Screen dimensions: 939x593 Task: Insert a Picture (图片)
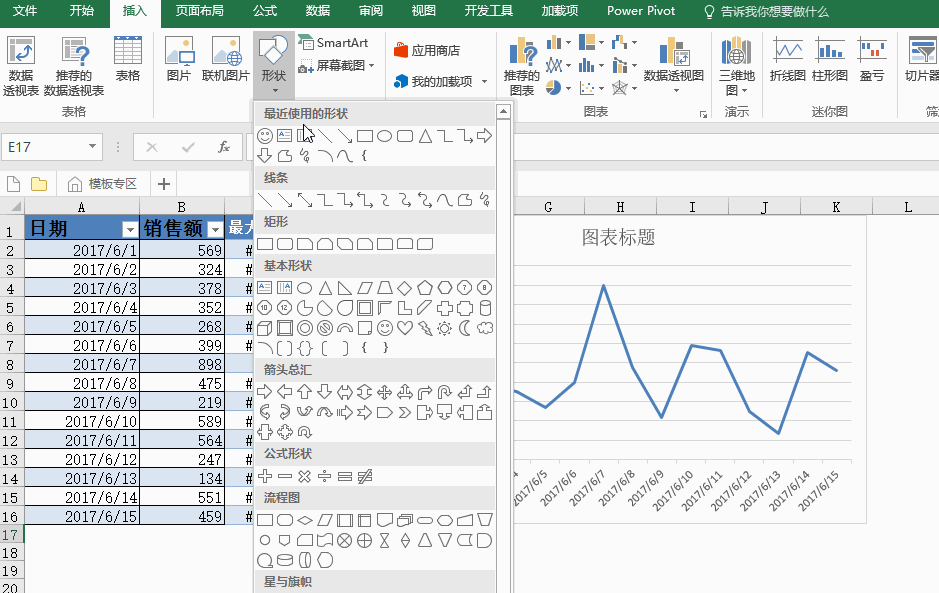(178, 59)
